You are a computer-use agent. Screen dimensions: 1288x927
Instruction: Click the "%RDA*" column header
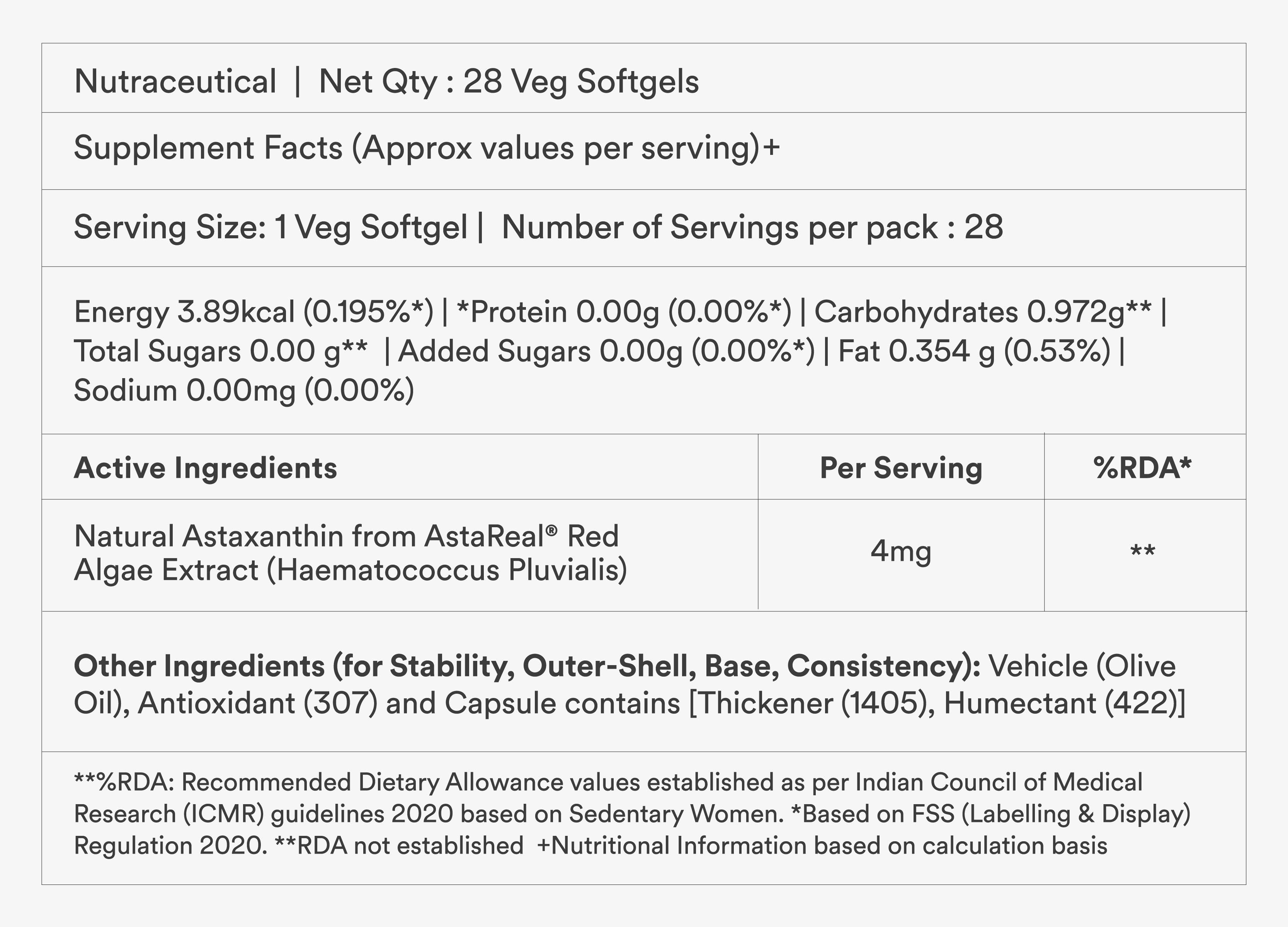(1142, 468)
